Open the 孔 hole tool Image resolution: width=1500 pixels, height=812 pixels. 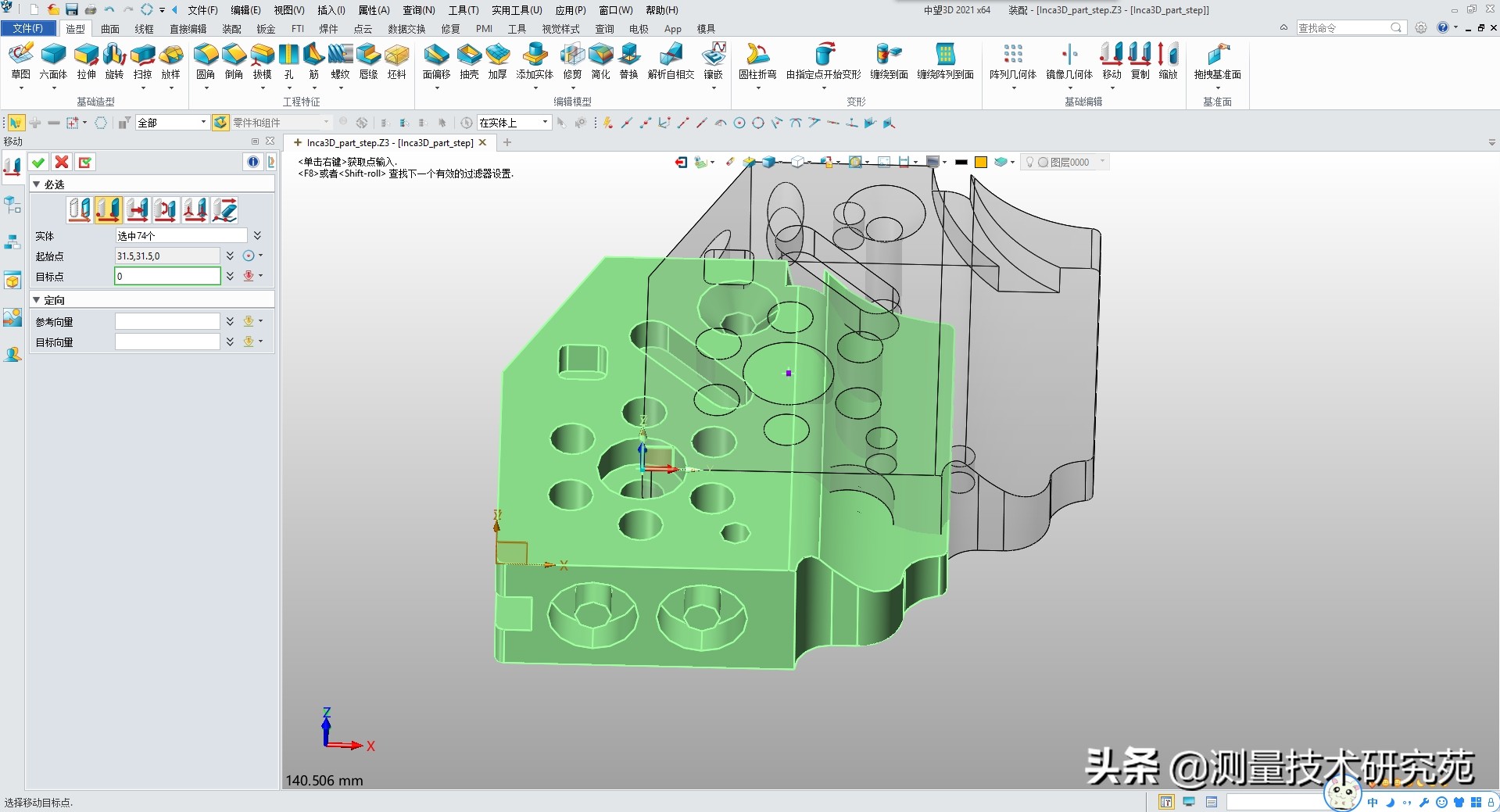coord(288,61)
